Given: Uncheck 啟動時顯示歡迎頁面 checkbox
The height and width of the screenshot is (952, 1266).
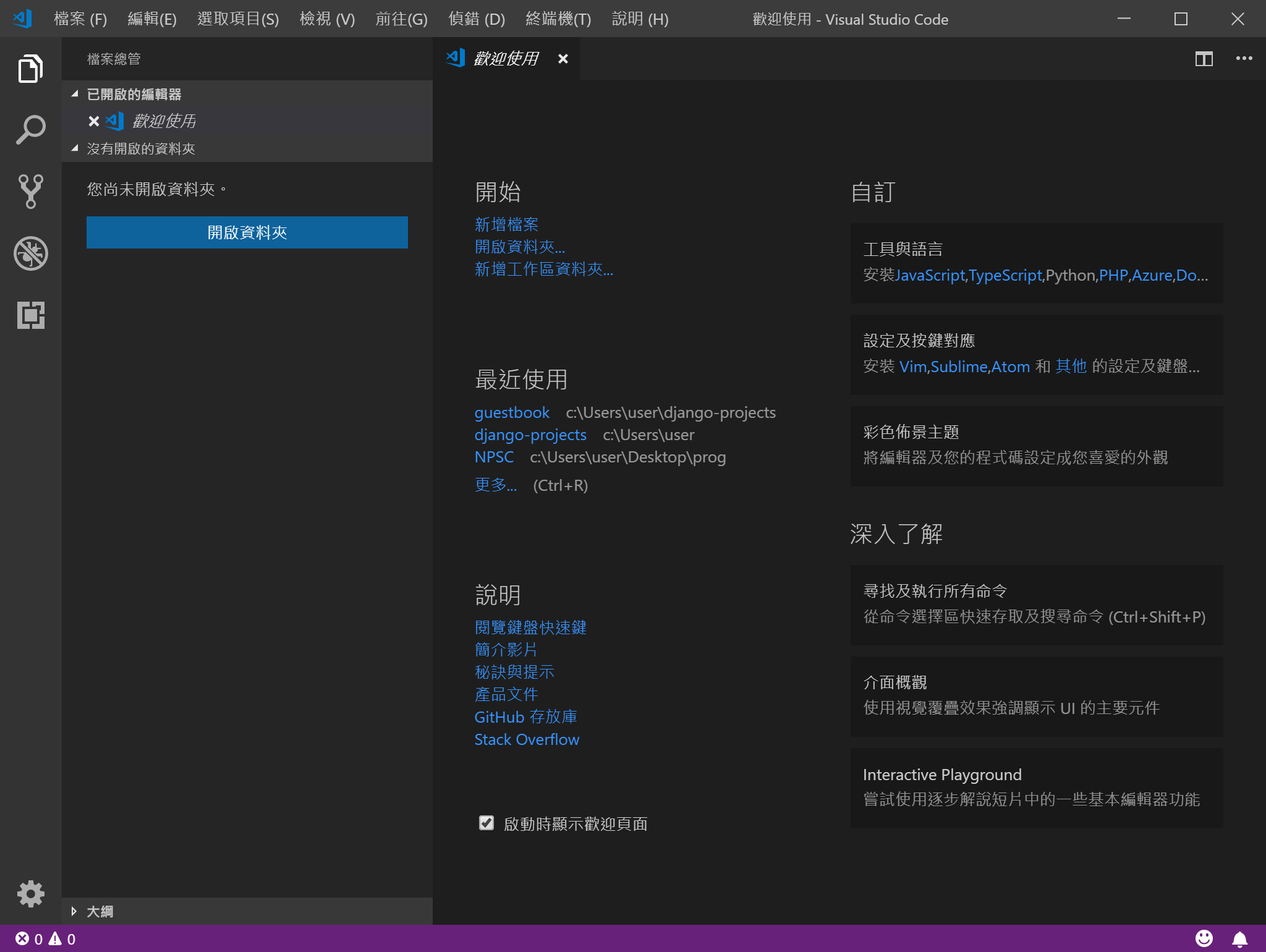Looking at the screenshot, I should point(486,823).
